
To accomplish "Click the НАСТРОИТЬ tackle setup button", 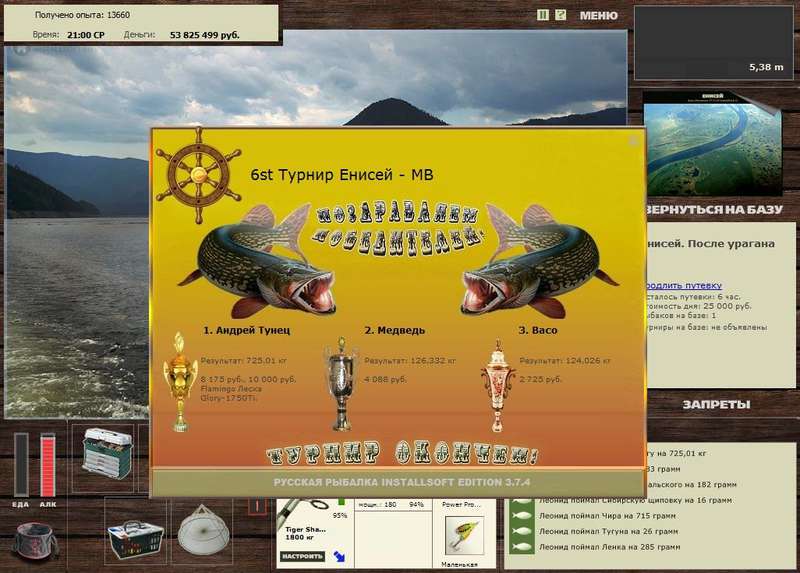I will pos(302,556).
